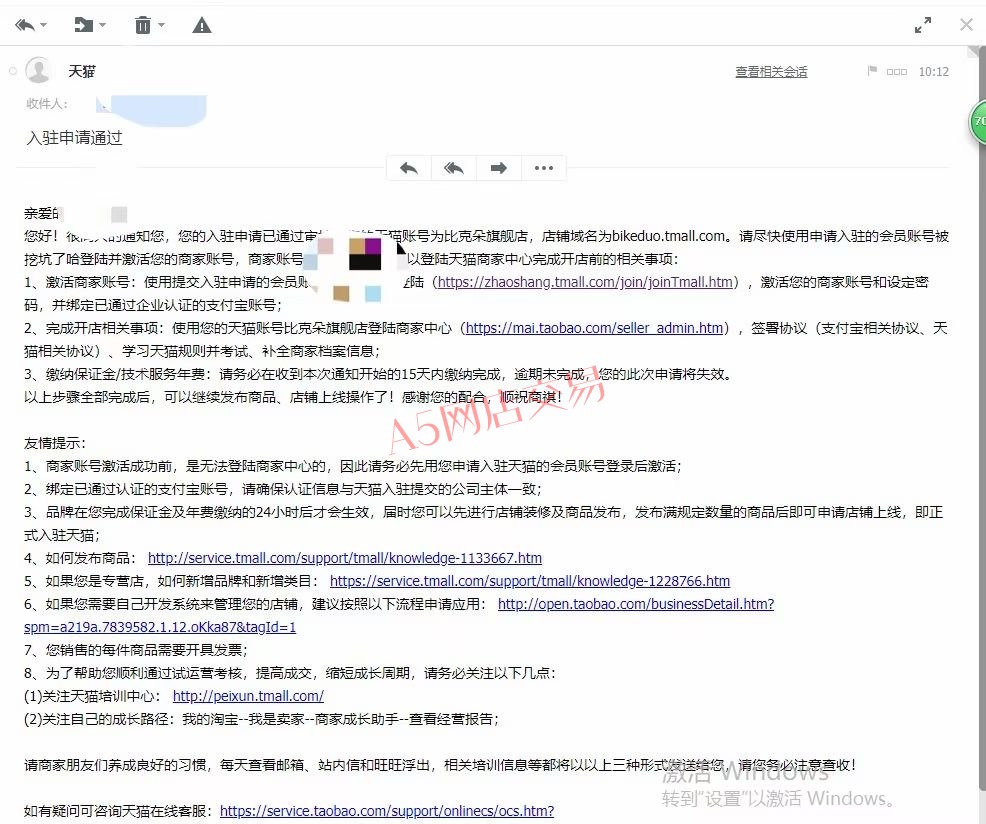Viewport: 986px width, 824px height.
Task: Click the 友情提示: heading text
Action: tap(55, 443)
